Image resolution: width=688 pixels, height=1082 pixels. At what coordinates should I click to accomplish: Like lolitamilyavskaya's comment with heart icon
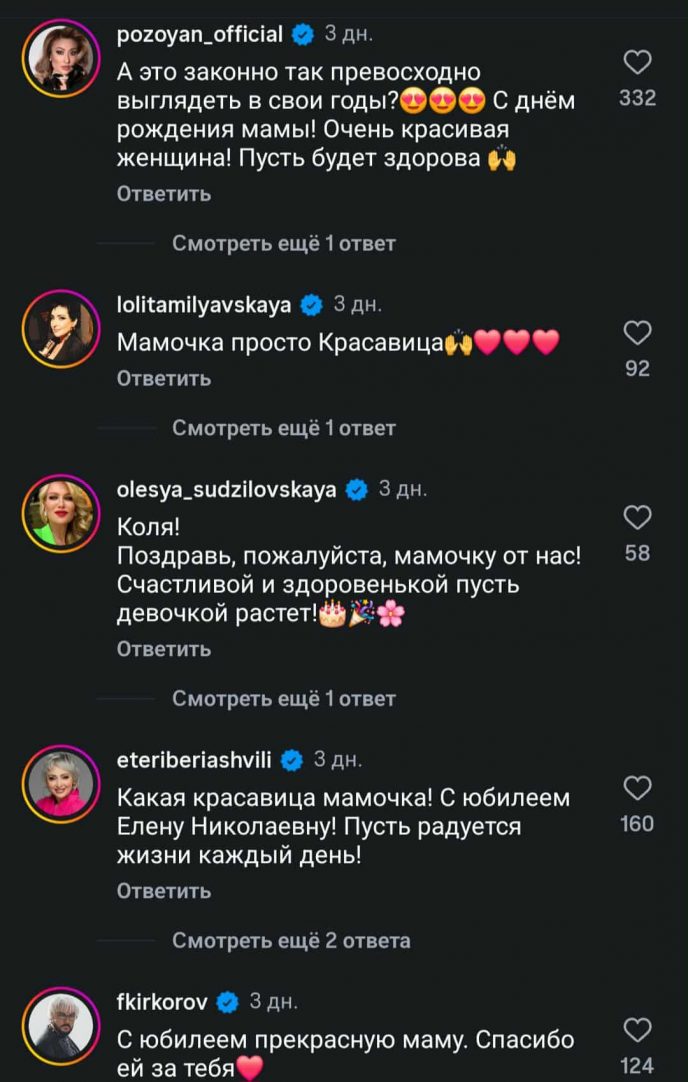(x=637, y=333)
